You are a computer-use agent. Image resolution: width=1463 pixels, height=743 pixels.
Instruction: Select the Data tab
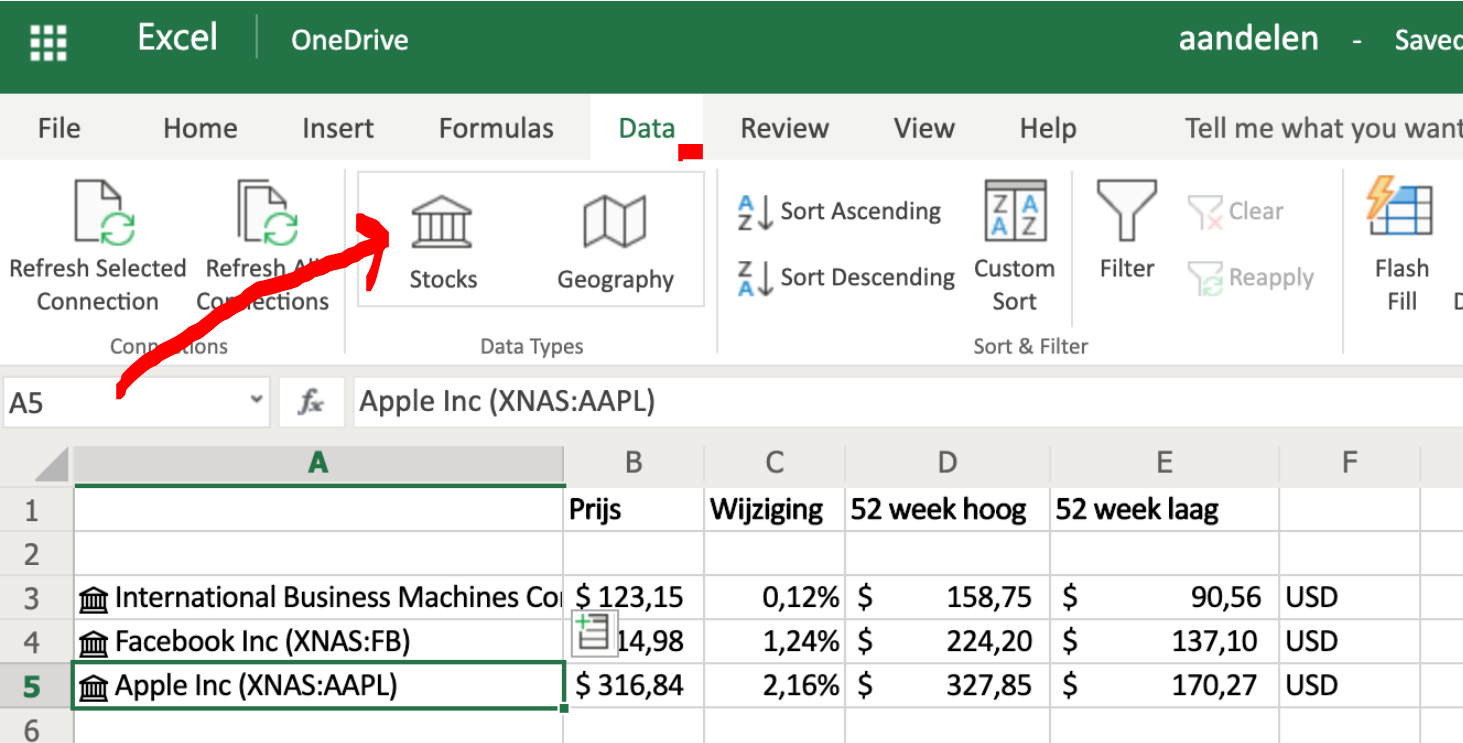646,128
